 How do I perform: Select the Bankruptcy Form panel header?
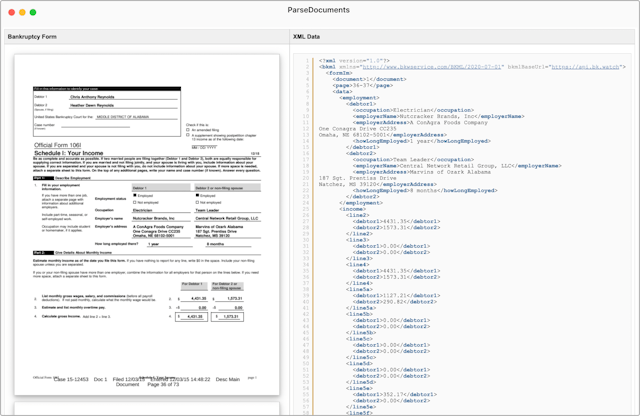coord(147,36)
